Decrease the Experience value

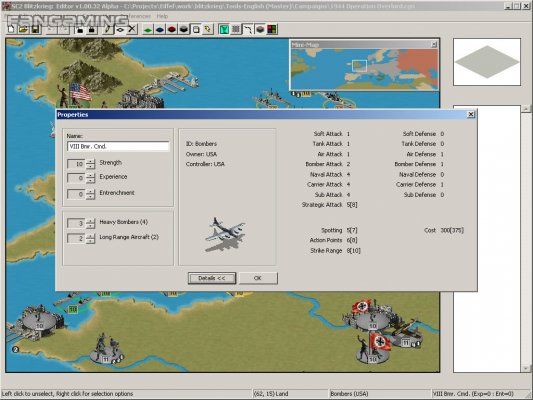(90, 181)
